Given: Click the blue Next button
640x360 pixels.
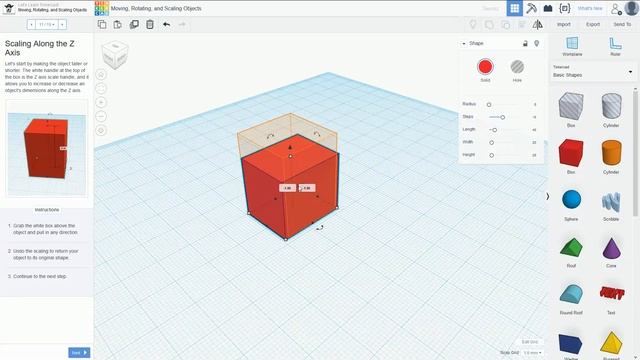Looking at the screenshot, I should (79, 352).
